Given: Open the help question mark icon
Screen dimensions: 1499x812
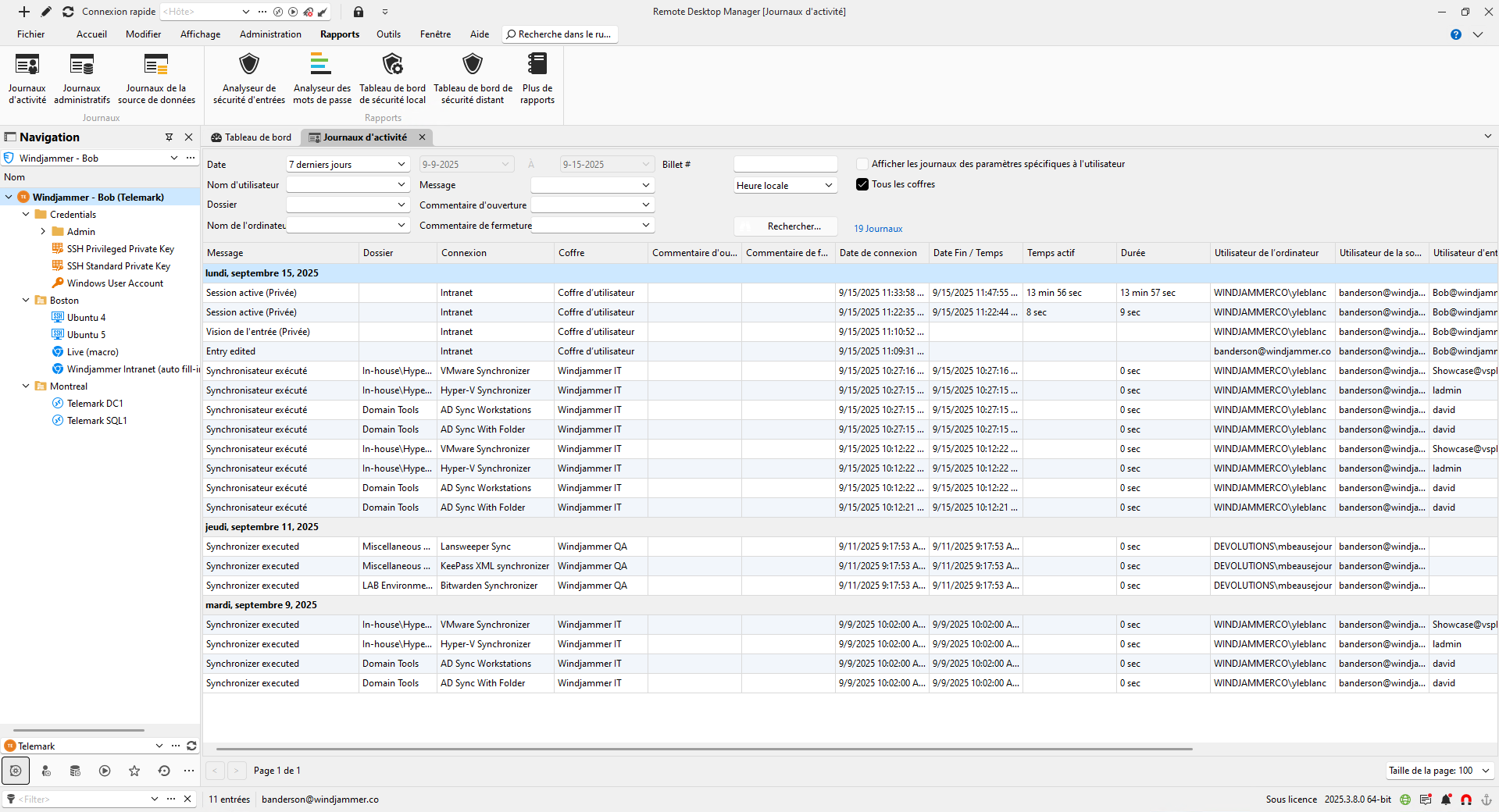Looking at the screenshot, I should (x=1456, y=34).
